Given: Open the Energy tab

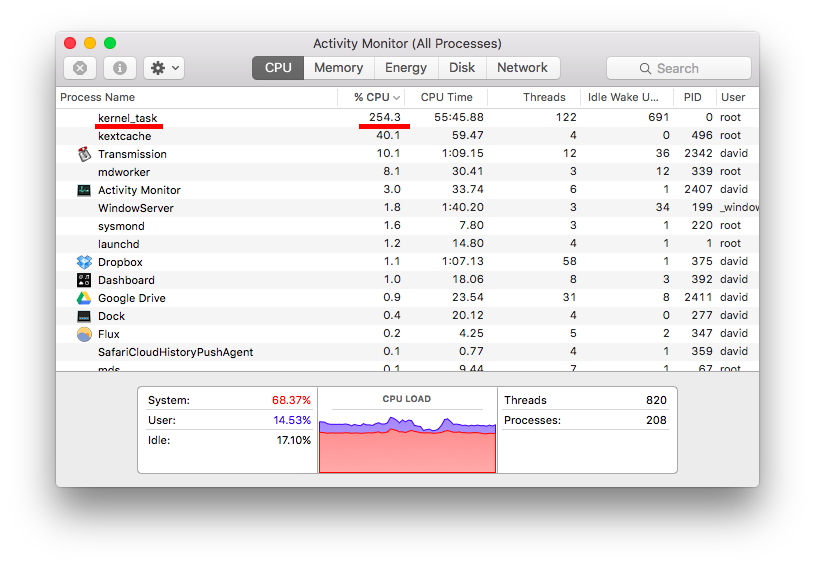Looking at the screenshot, I should click(x=406, y=68).
